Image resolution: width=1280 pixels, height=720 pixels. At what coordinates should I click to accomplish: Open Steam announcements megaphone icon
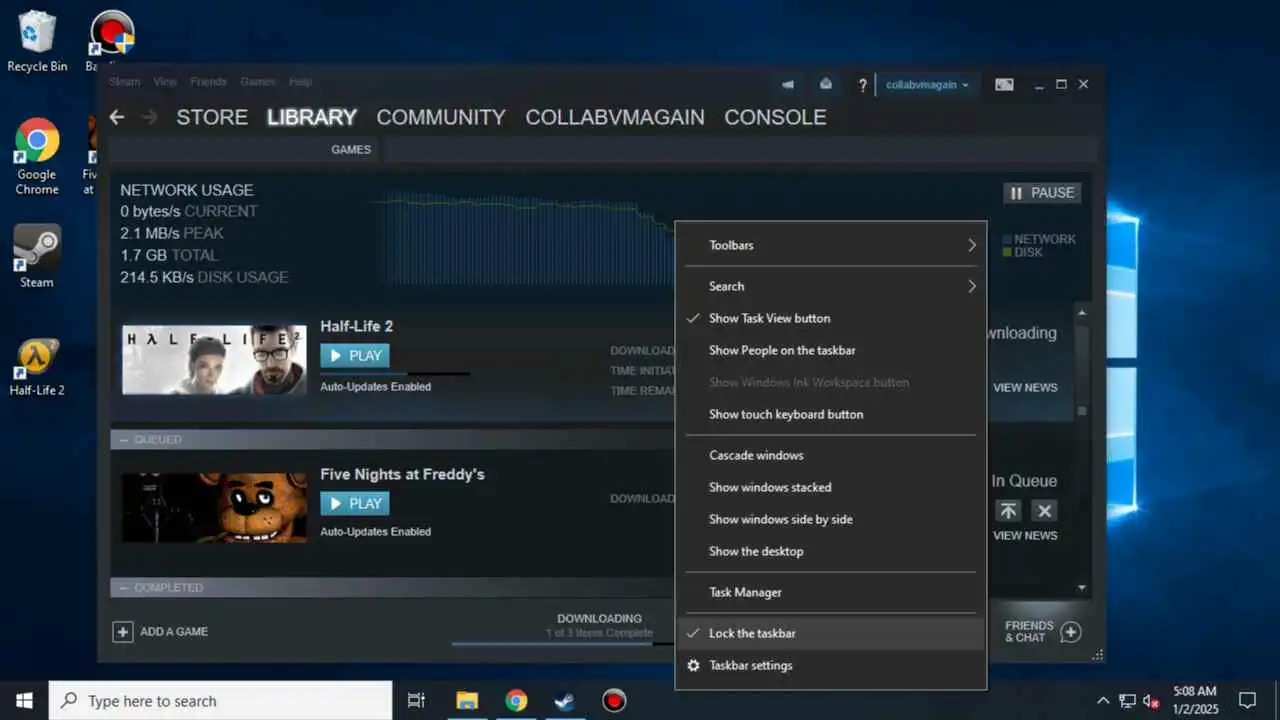click(x=788, y=85)
